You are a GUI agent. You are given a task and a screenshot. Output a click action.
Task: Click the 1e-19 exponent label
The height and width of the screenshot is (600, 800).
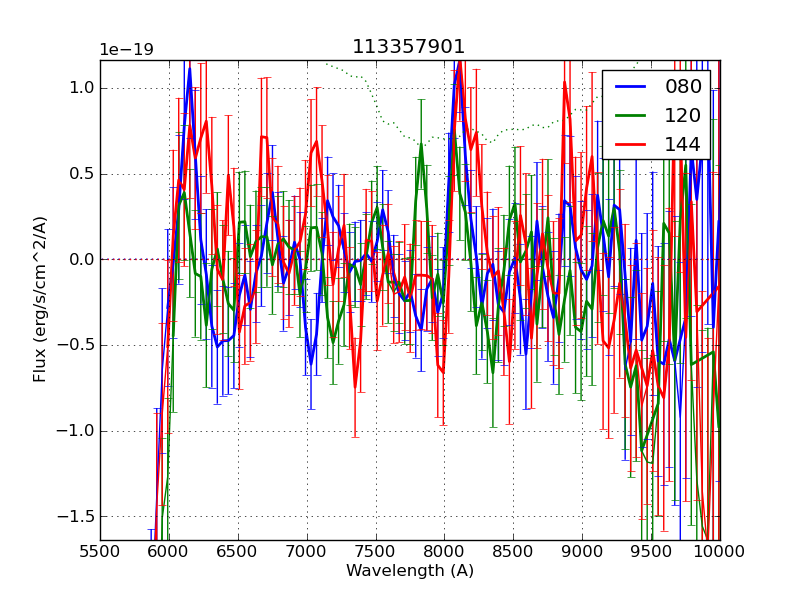coord(126,50)
